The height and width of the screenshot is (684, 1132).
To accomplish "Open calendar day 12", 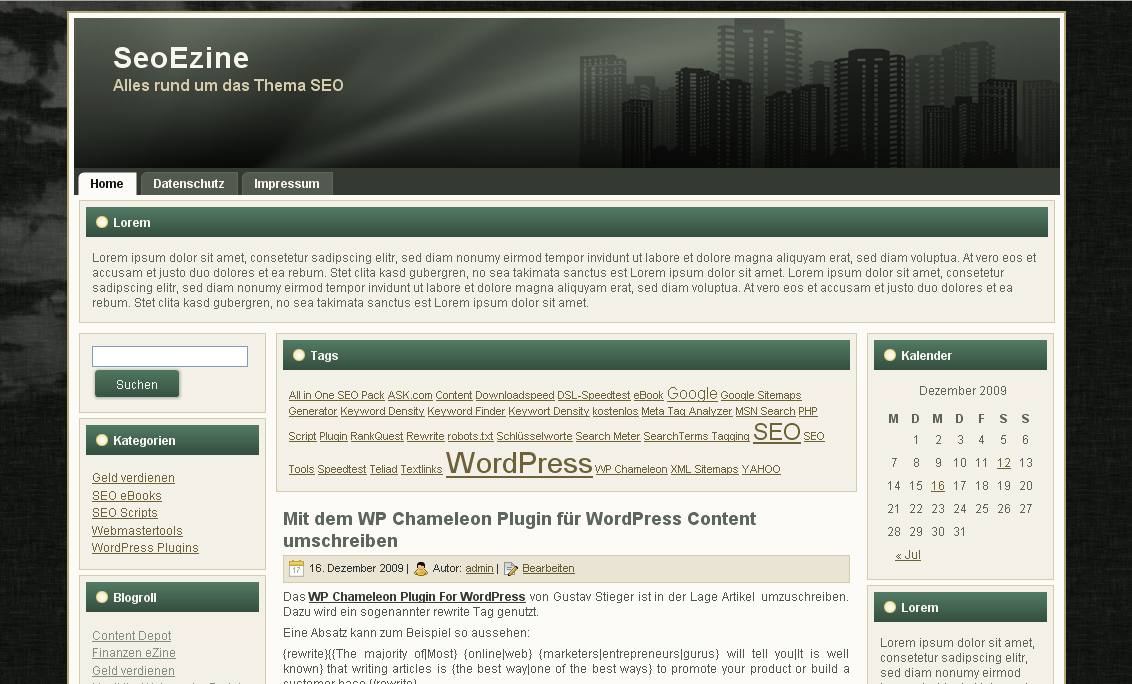I will point(1003,463).
